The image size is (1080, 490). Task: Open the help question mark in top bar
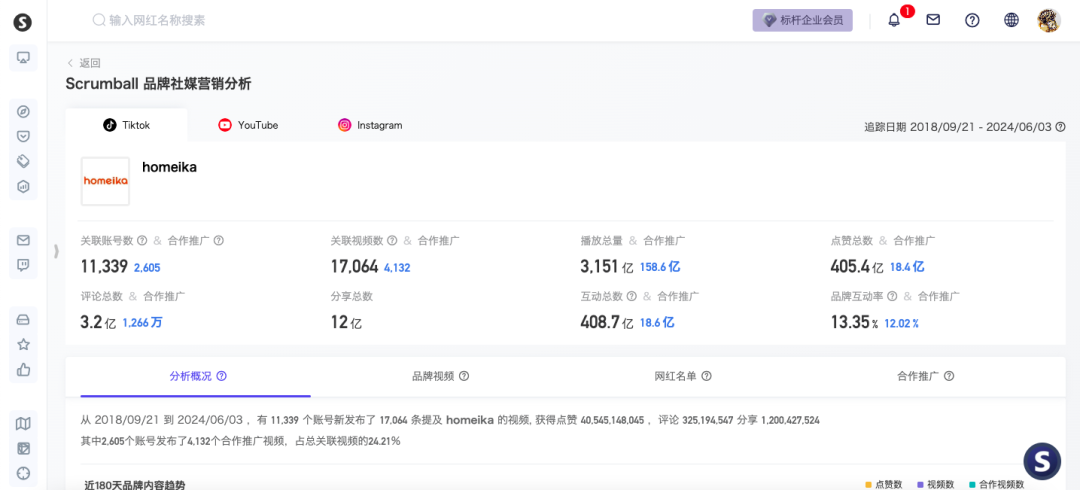point(972,20)
